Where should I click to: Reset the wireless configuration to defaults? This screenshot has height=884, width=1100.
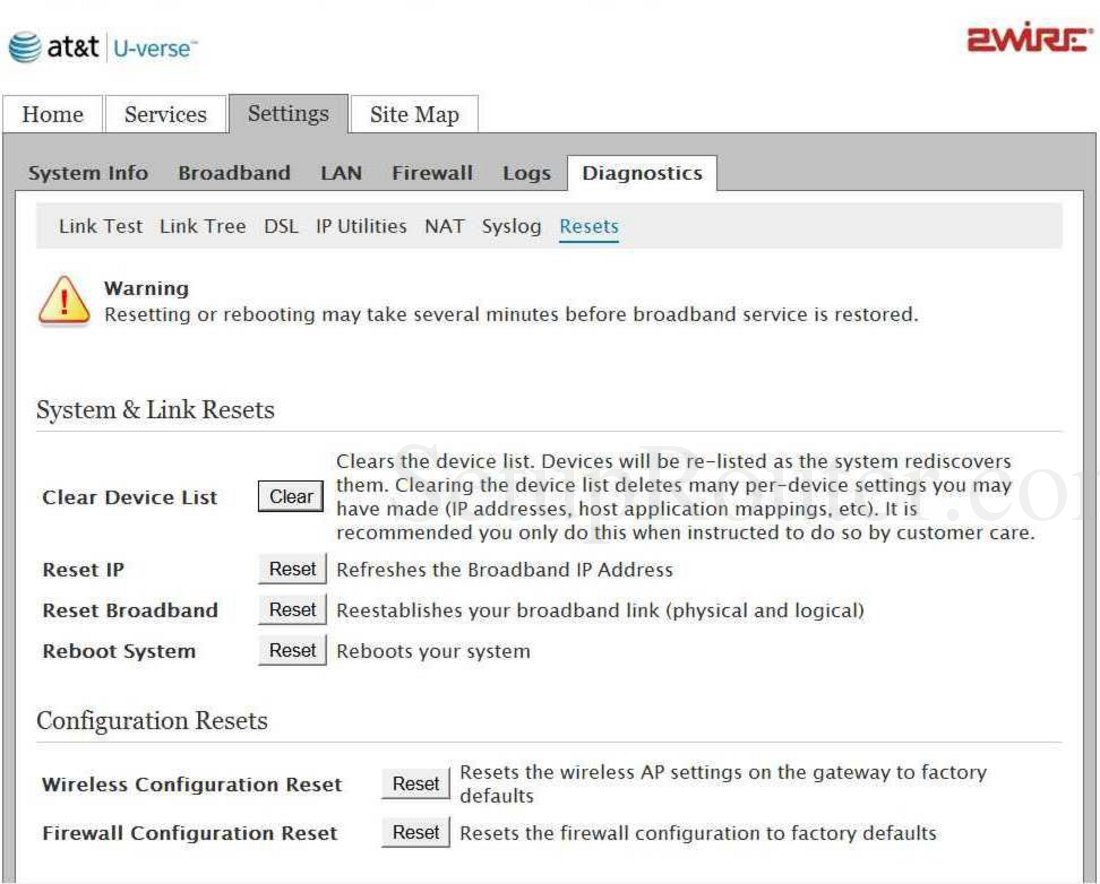tap(415, 784)
